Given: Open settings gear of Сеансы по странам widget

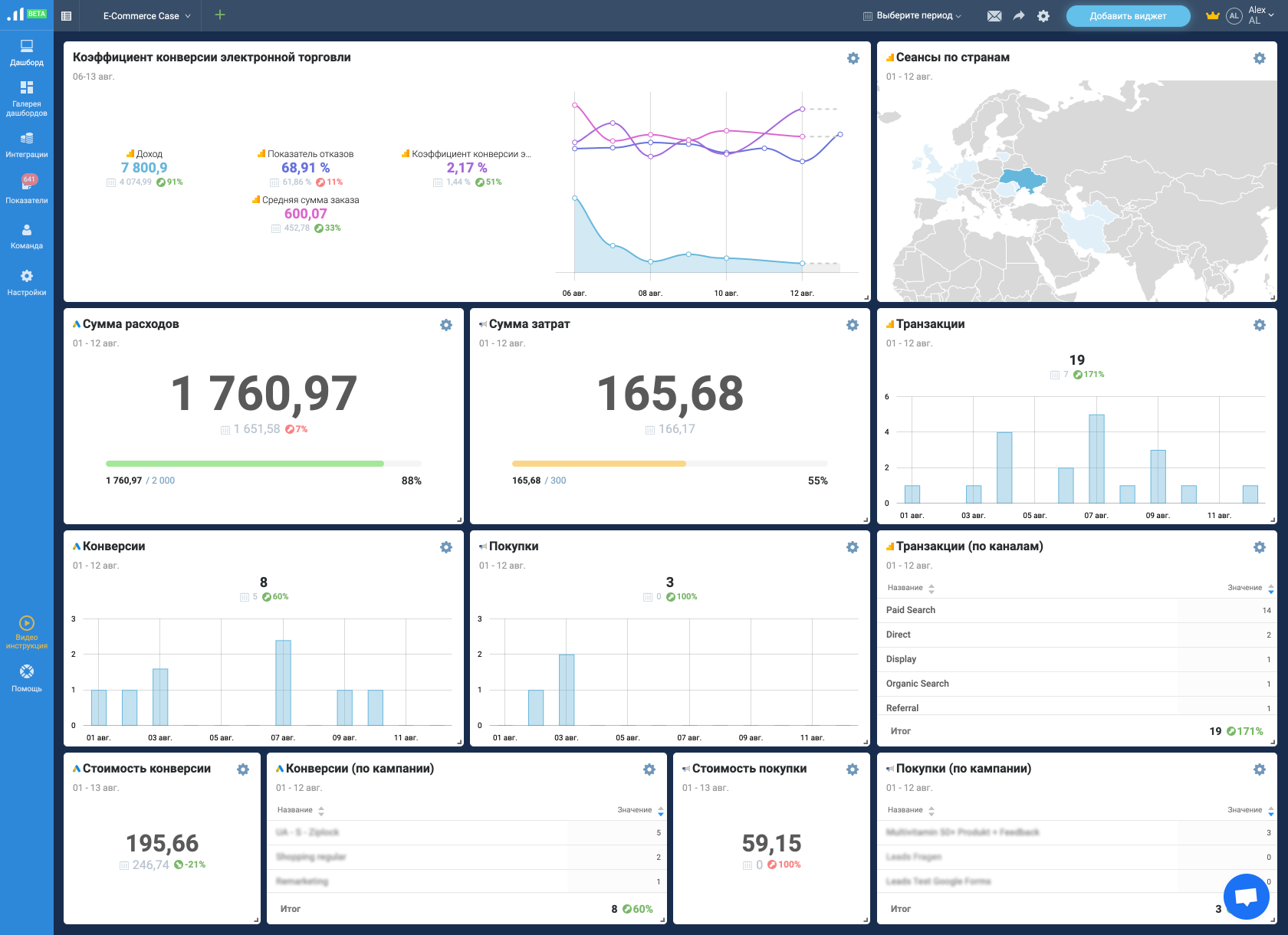Looking at the screenshot, I should pos(1259,58).
